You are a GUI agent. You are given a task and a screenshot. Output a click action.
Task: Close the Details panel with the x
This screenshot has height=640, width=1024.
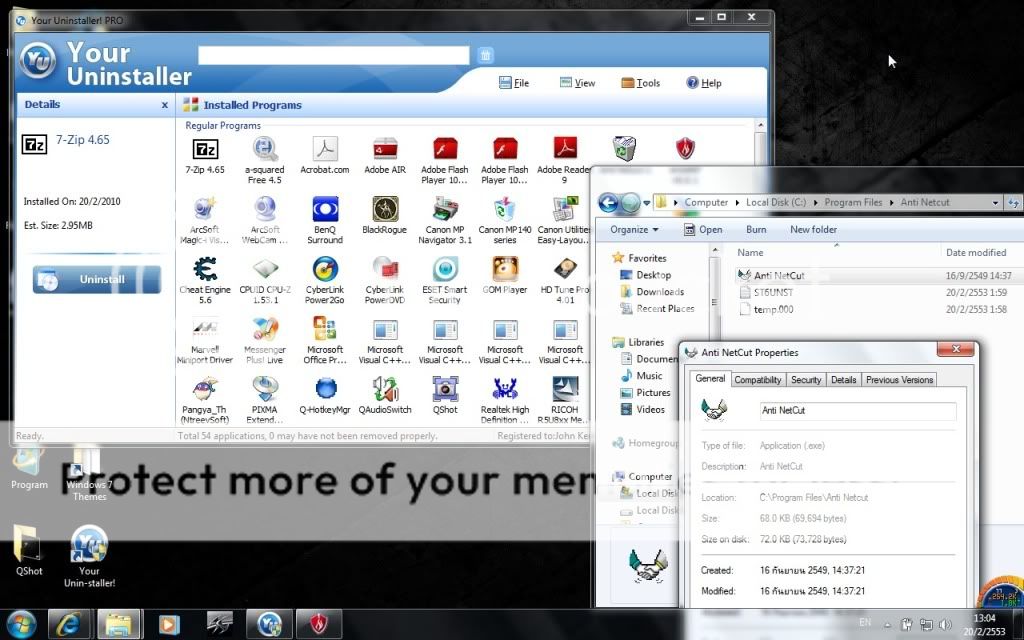point(165,104)
